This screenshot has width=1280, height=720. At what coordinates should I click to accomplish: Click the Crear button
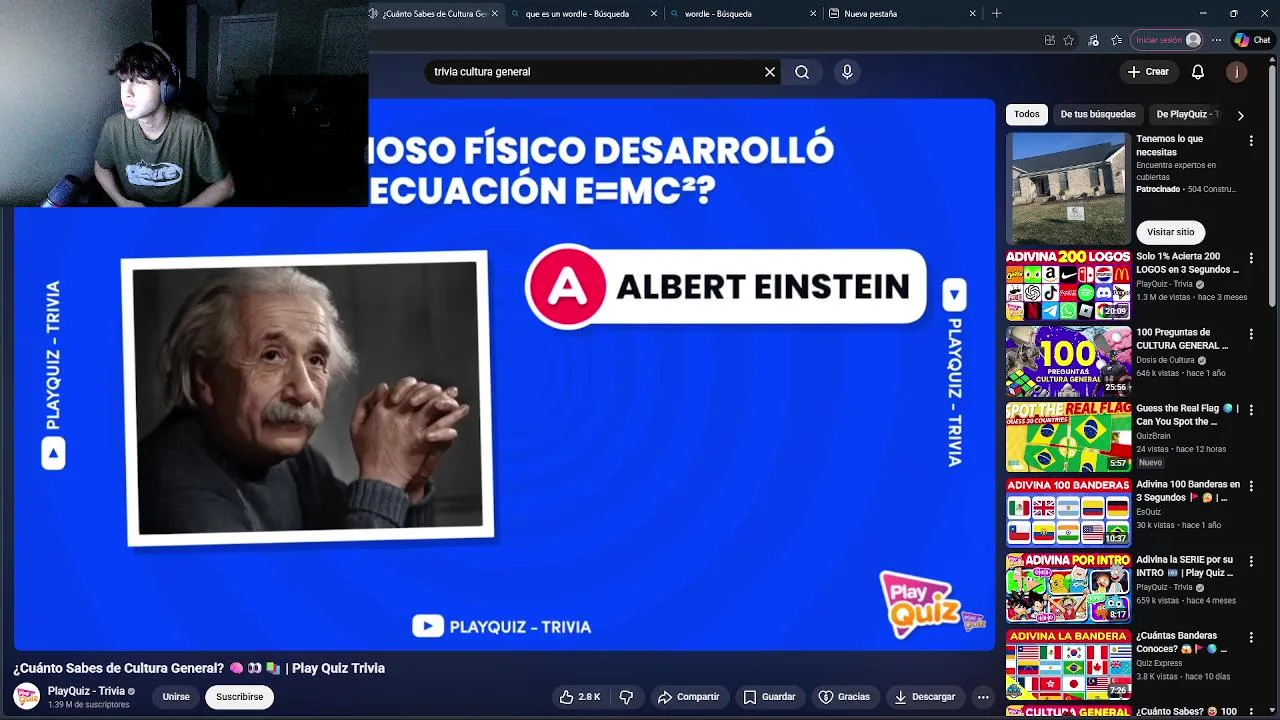pyautogui.click(x=1148, y=72)
